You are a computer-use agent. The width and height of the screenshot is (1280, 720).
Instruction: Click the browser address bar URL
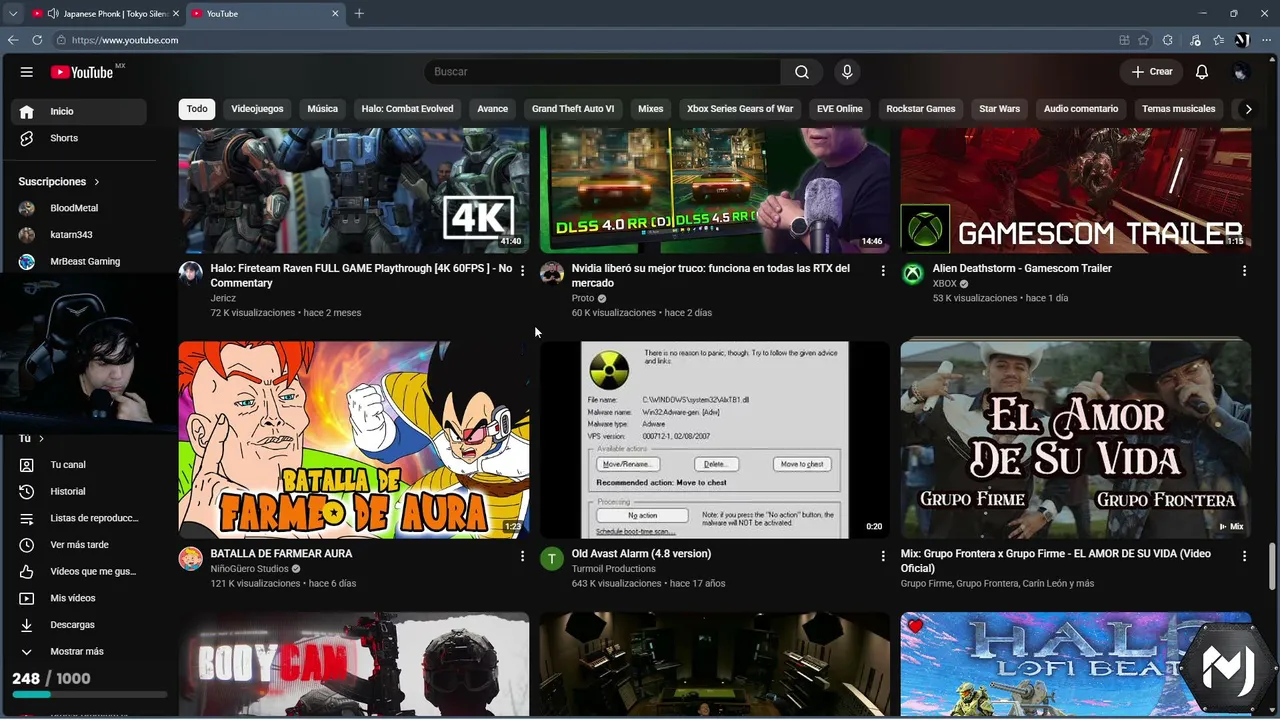[x=125, y=40]
